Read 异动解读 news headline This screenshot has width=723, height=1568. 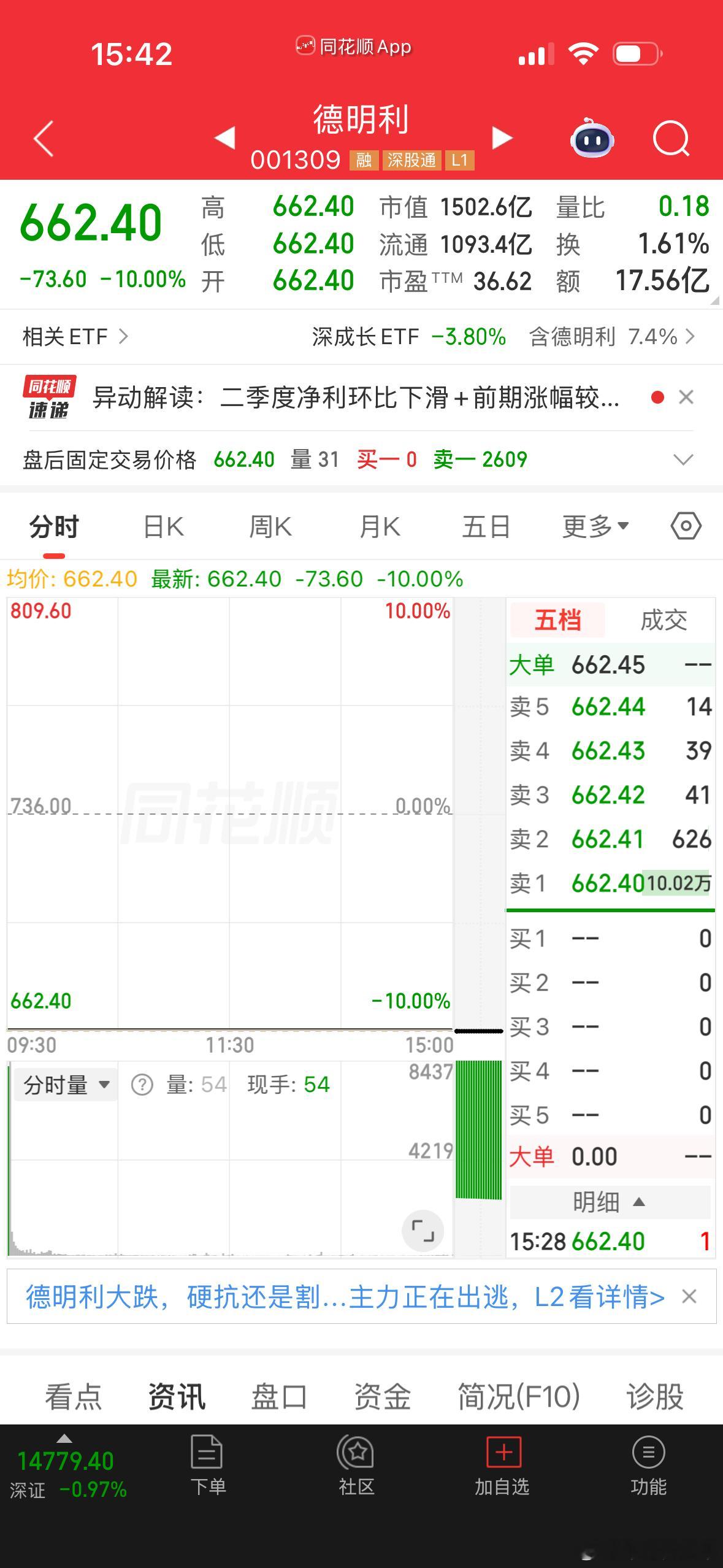[356, 398]
